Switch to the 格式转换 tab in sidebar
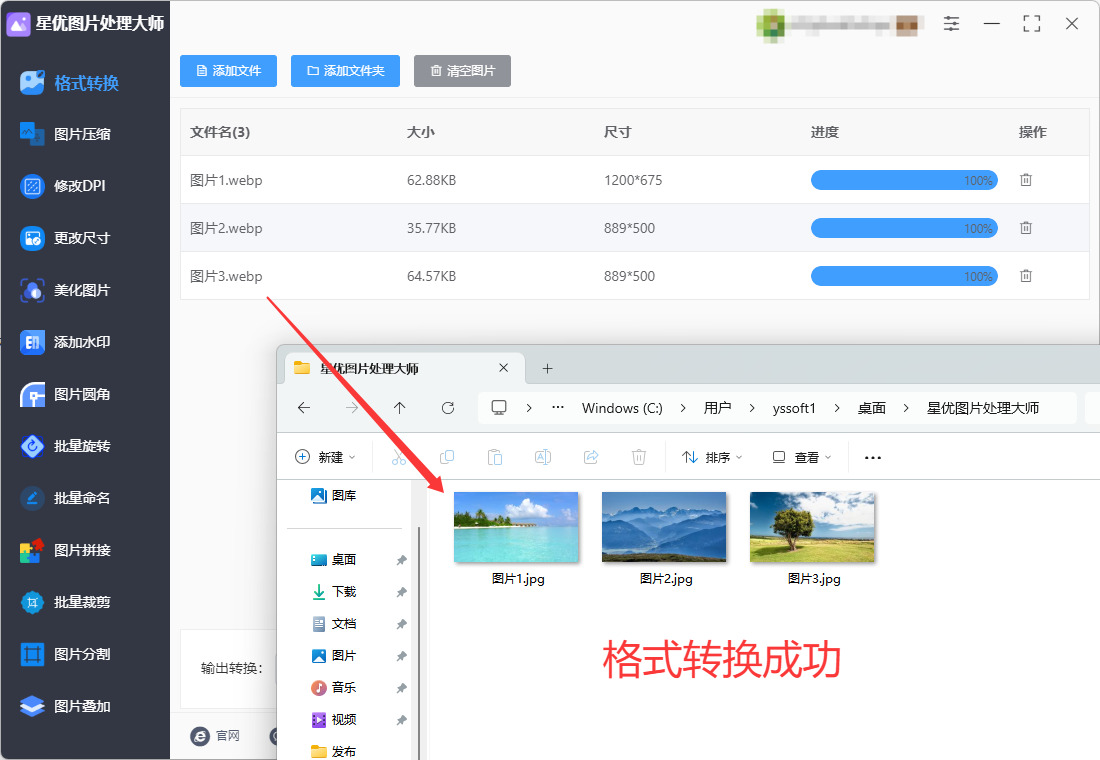Screen dimensions: 1100x760 click(x=69, y=83)
